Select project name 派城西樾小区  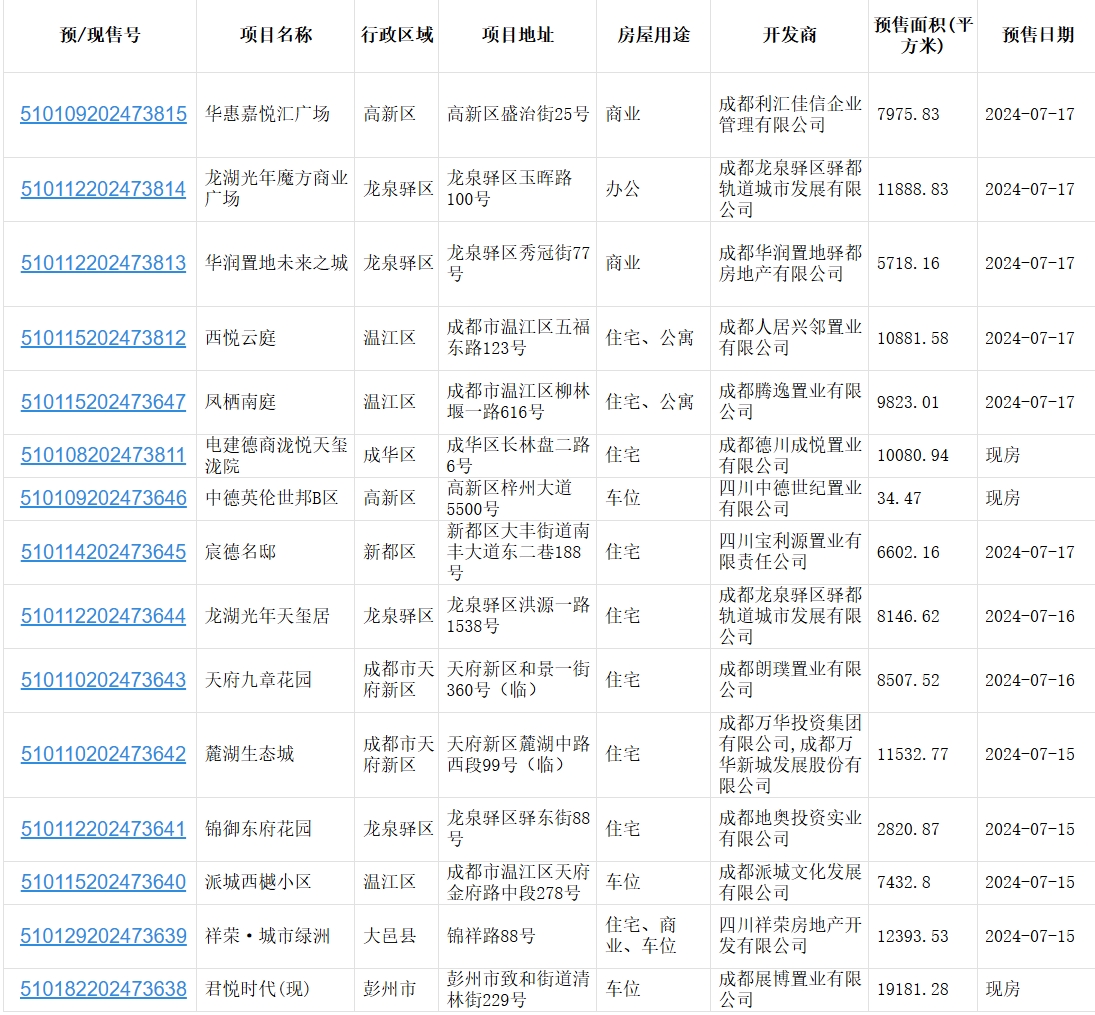pyautogui.click(x=258, y=882)
